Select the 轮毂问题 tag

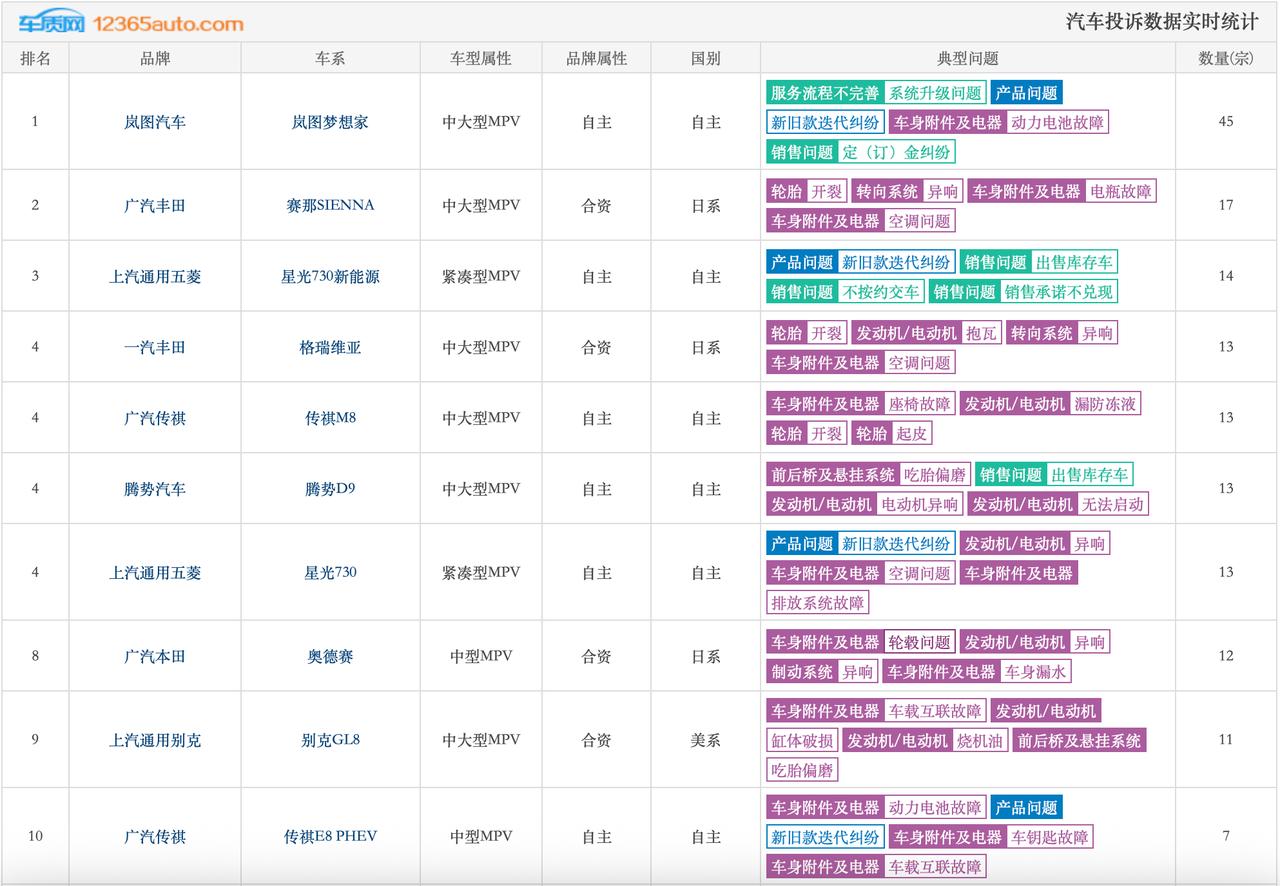920,642
